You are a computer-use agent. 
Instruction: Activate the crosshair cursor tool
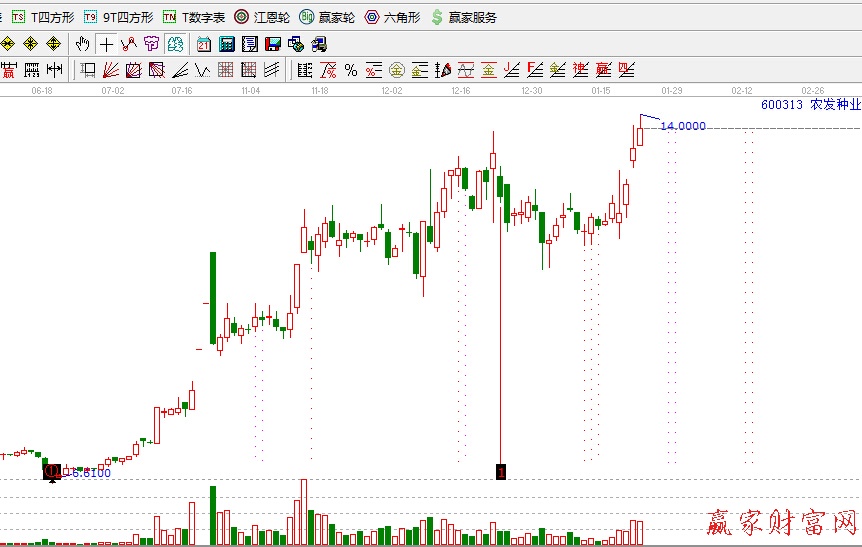(x=106, y=44)
